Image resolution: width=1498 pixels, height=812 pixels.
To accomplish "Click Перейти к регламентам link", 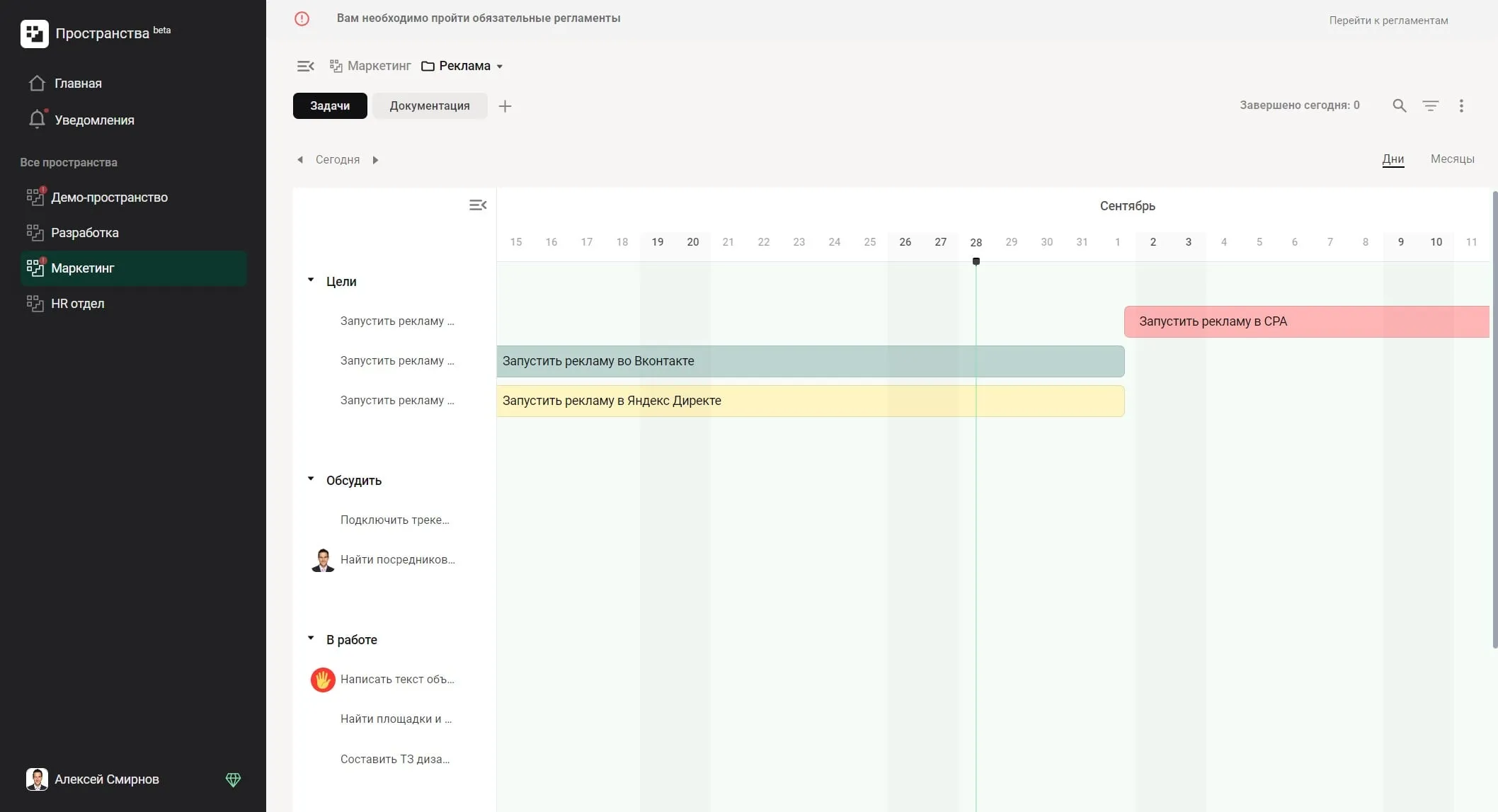I will point(1388,21).
